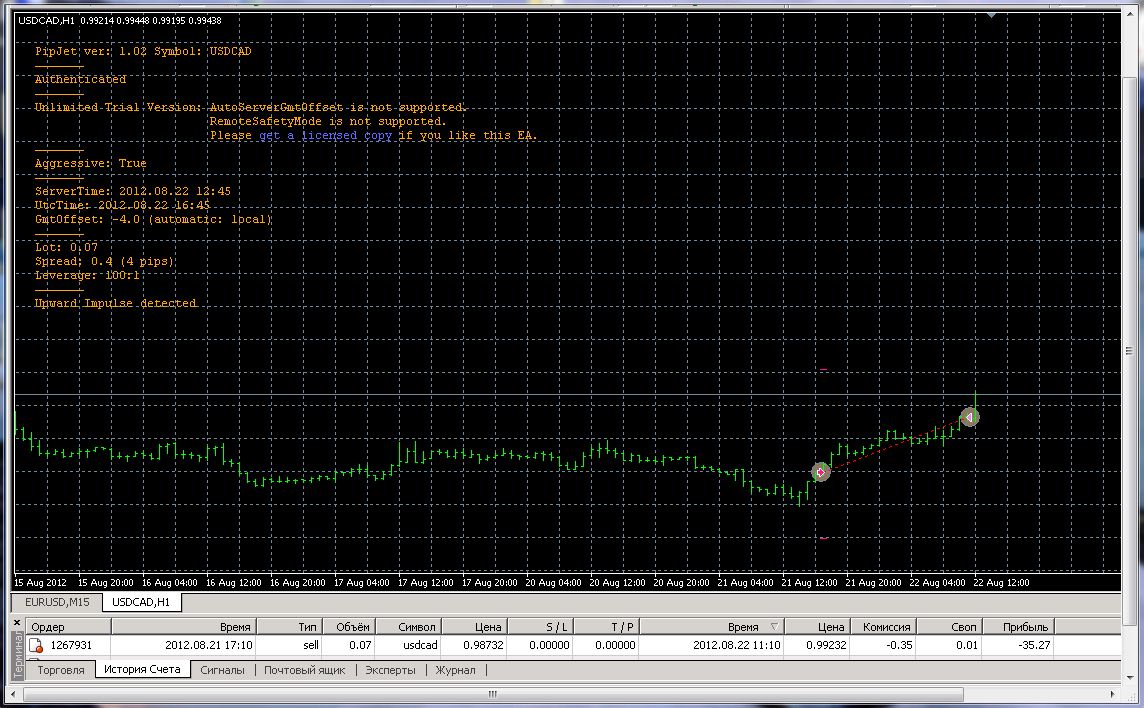Switch to the EURUSD,M15 chart tab
The height and width of the screenshot is (708, 1144).
click(58, 602)
